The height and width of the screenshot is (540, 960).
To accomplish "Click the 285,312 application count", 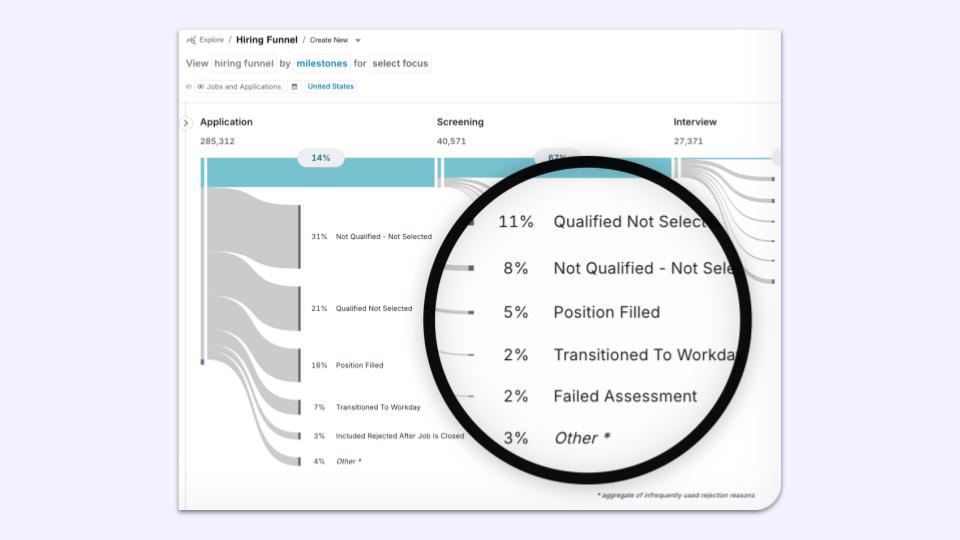I will tap(217, 141).
